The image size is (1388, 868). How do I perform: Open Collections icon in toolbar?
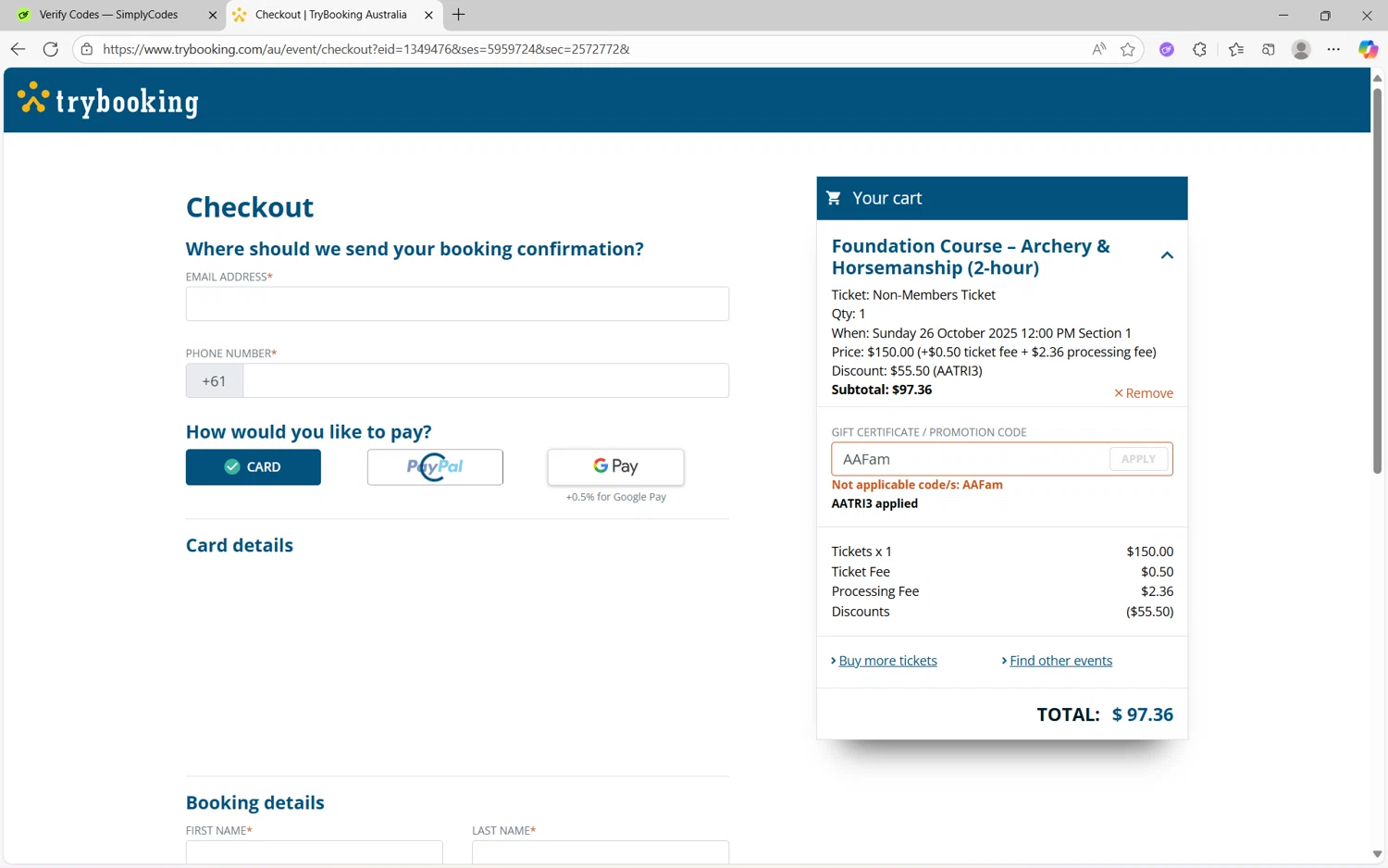click(1269, 49)
